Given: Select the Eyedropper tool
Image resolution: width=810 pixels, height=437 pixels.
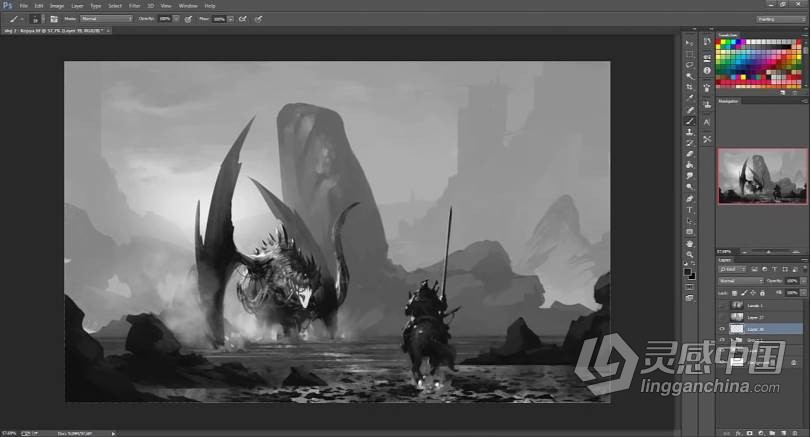Looking at the screenshot, I should [689, 98].
